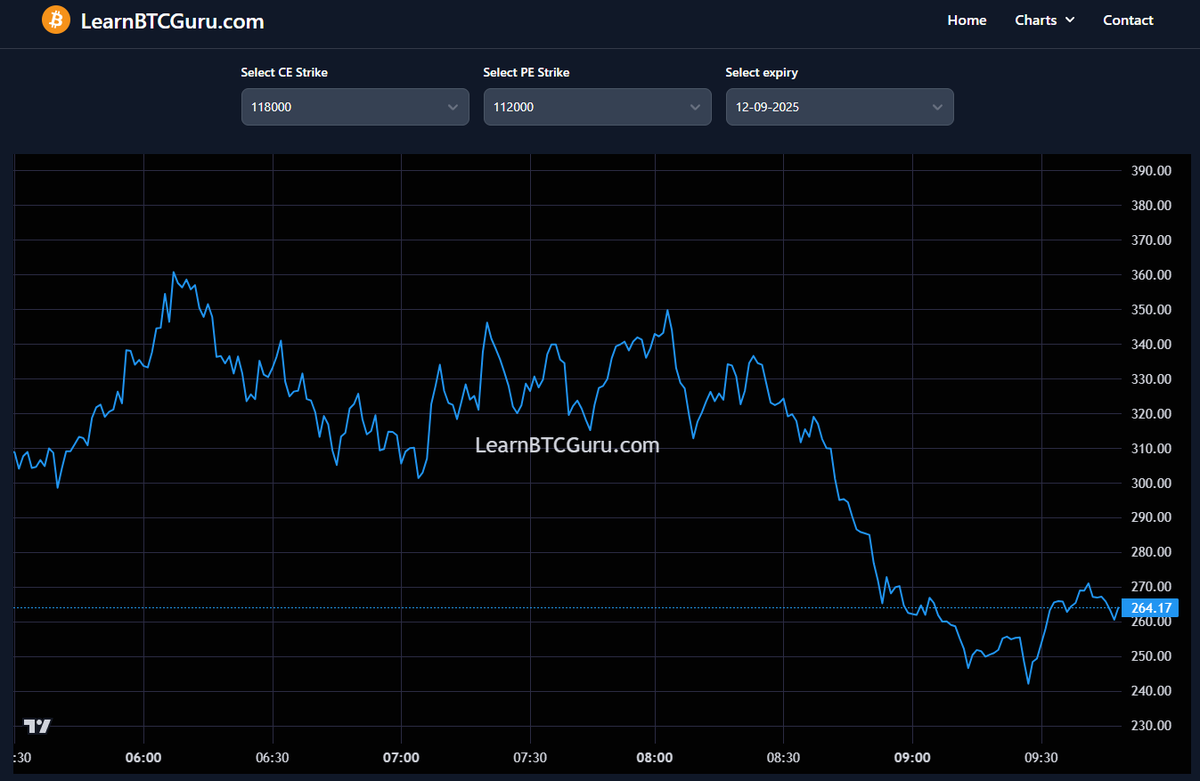The image size is (1200, 781).
Task: Open the Select CE Strike dropdown showing 118000
Action: (355, 106)
